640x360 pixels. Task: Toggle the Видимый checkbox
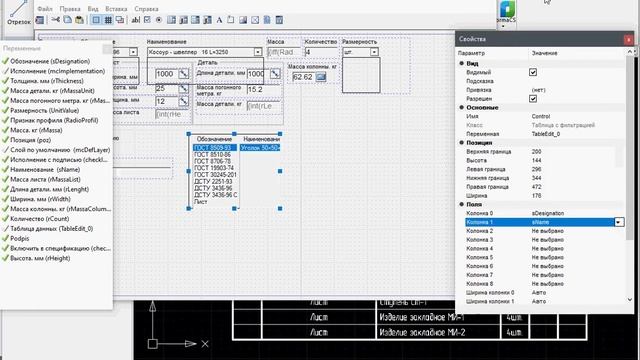(x=533, y=72)
